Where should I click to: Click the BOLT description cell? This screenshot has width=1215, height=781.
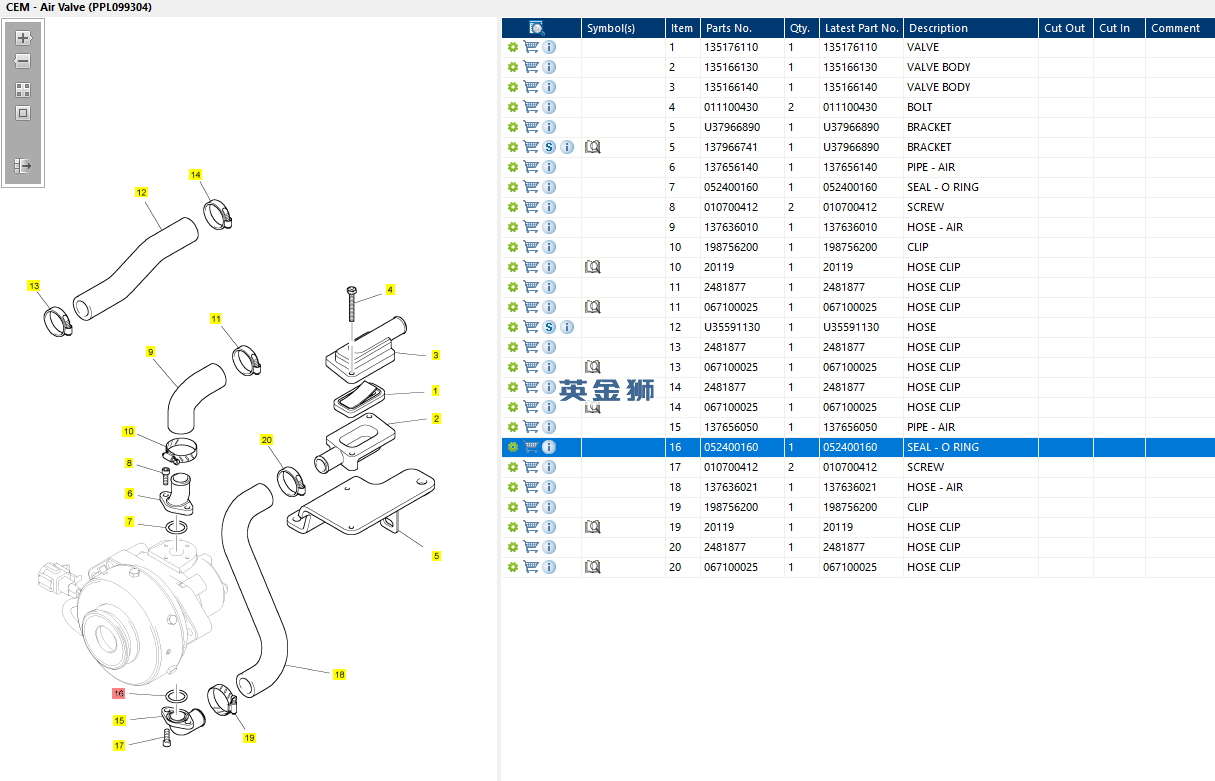tap(920, 107)
